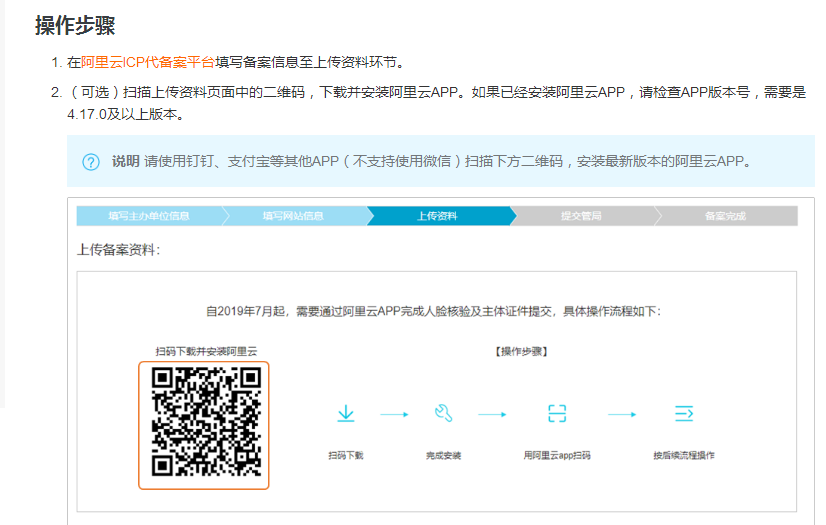Image resolution: width=826 pixels, height=525 pixels.
Task: Click the arrow between download and wrench icons
Action: click(x=394, y=414)
